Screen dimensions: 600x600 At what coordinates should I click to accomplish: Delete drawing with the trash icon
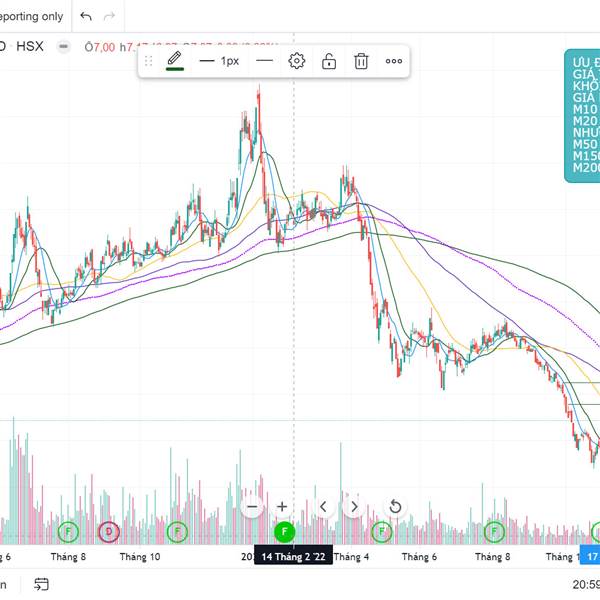coord(361,61)
